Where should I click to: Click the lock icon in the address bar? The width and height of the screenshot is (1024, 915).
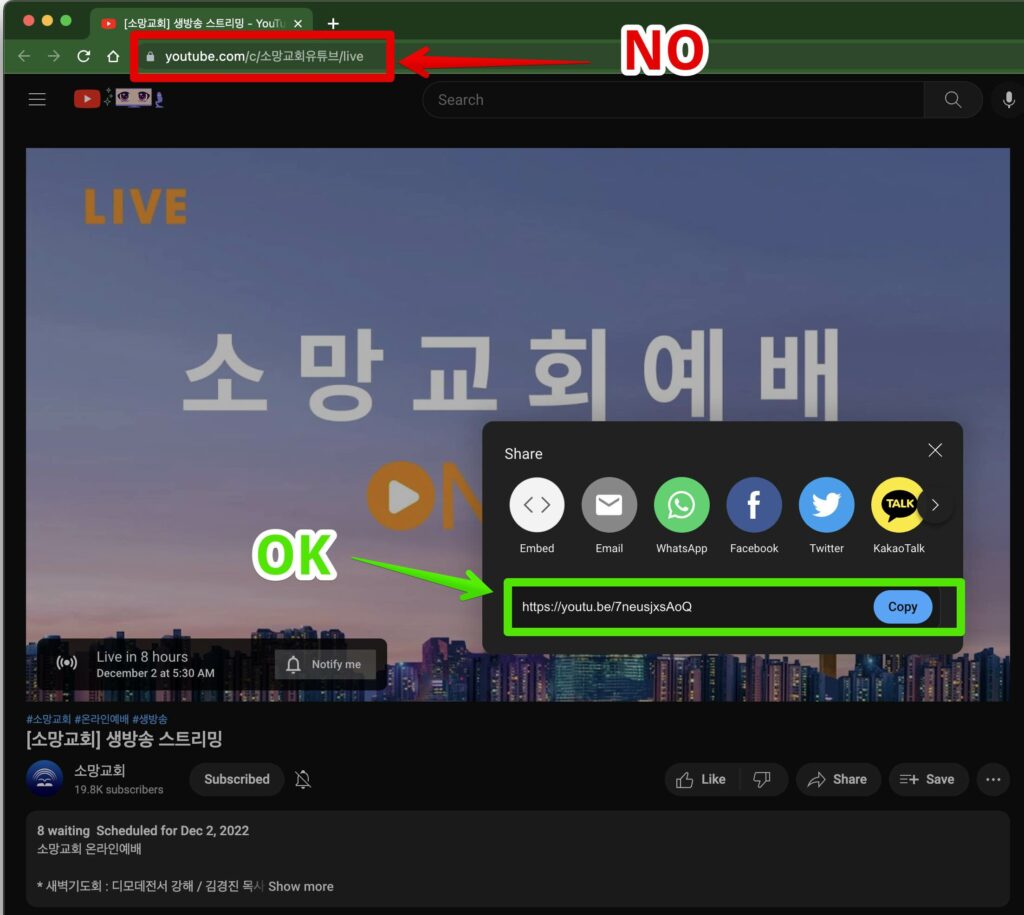pyautogui.click(x=150, y=57)
